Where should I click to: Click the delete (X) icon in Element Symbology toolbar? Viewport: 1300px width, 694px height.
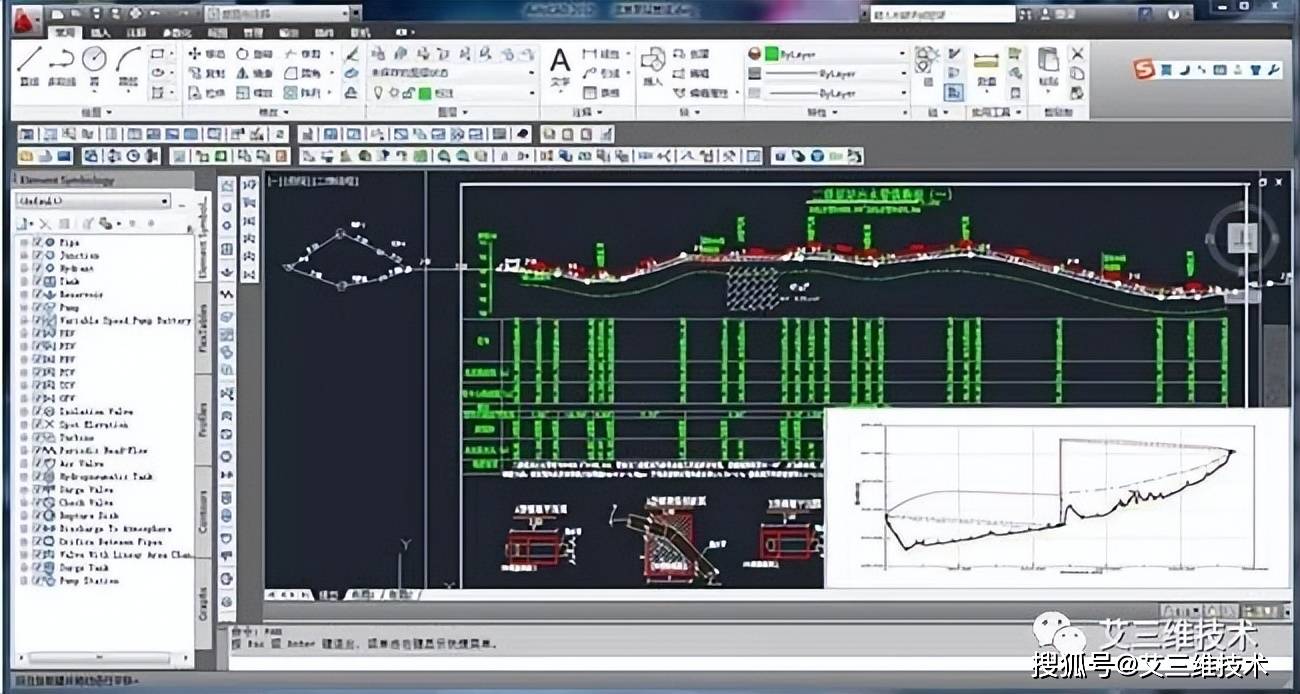pyautogui.click(x=46, y=223)
